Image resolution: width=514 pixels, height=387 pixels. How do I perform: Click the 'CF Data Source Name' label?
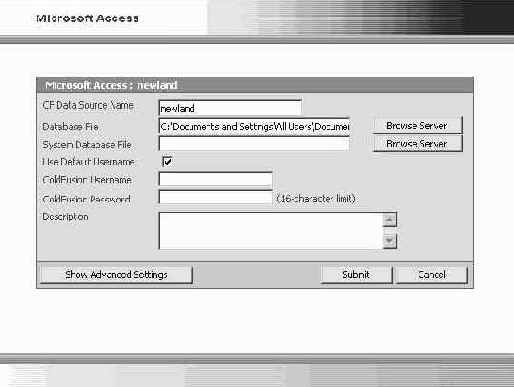click(88, 105)
